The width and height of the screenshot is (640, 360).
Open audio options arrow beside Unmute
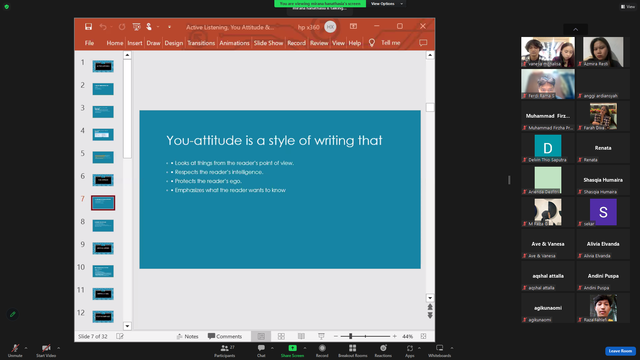(x=26, y=348)
